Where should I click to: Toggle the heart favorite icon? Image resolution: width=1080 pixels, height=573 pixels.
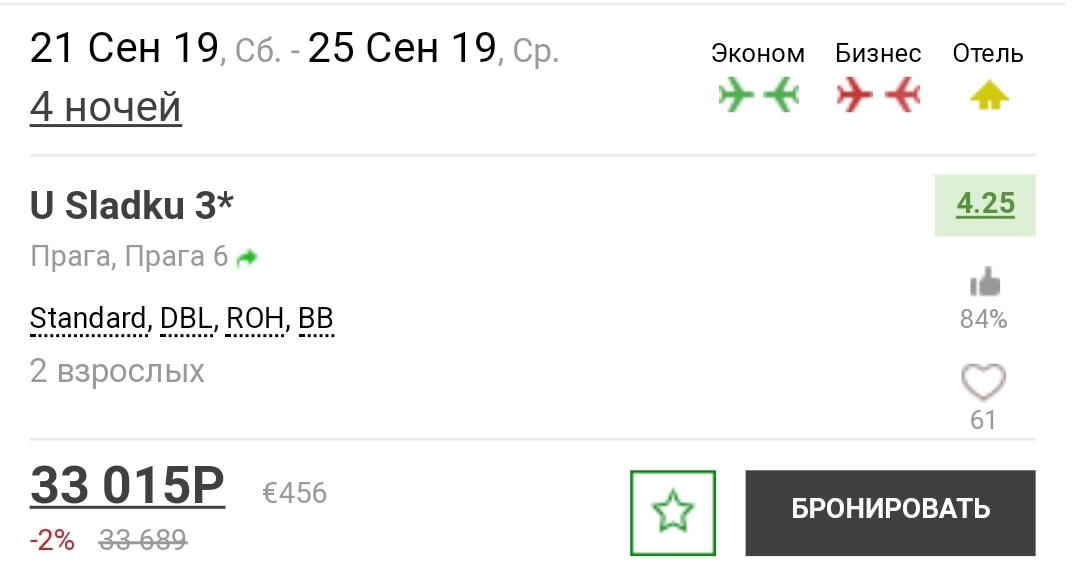(984, 382)
